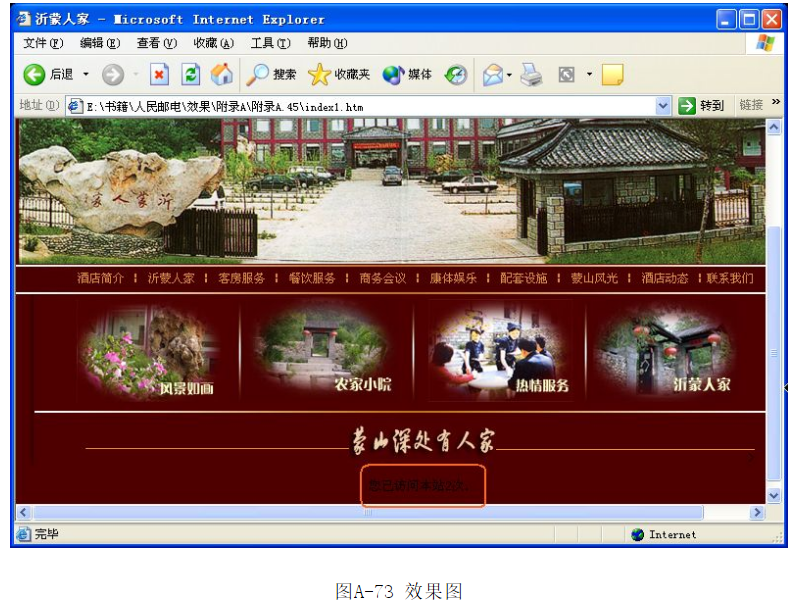Open the 客房服务 navigation link
This screenshot has height=602, width=792.
coord(241,278)
